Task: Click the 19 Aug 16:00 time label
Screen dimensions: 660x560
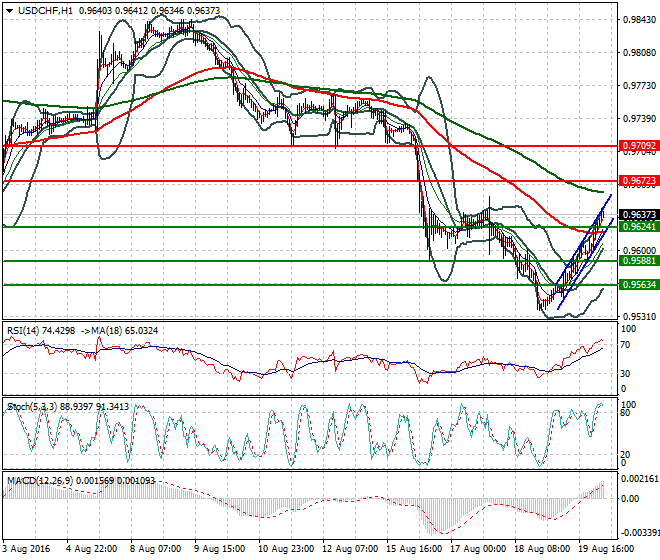Action: (605, 549)
